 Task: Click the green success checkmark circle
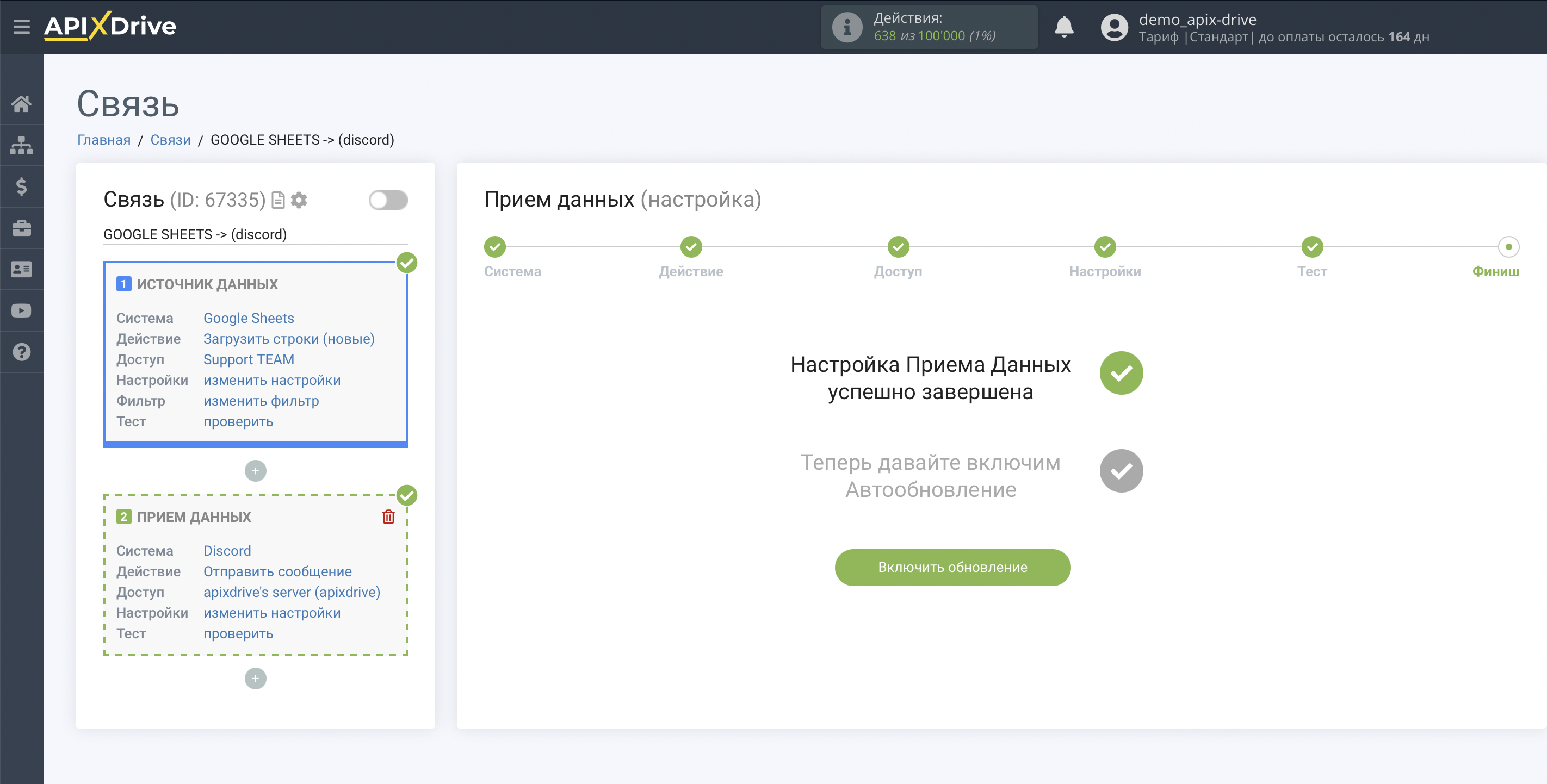click(x=1121, y=374)
